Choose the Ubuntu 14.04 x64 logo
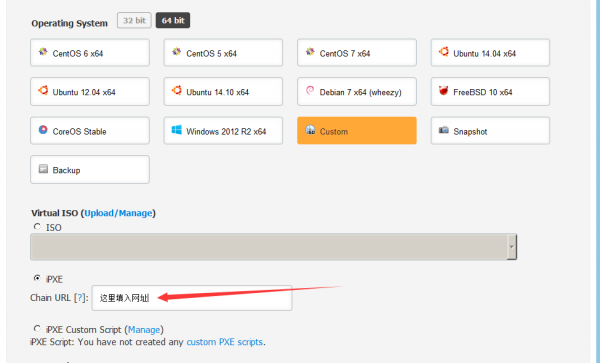Image resolution: width=600 pixels, height=363 pixels. pyautogui.click(x=444, y=52)
